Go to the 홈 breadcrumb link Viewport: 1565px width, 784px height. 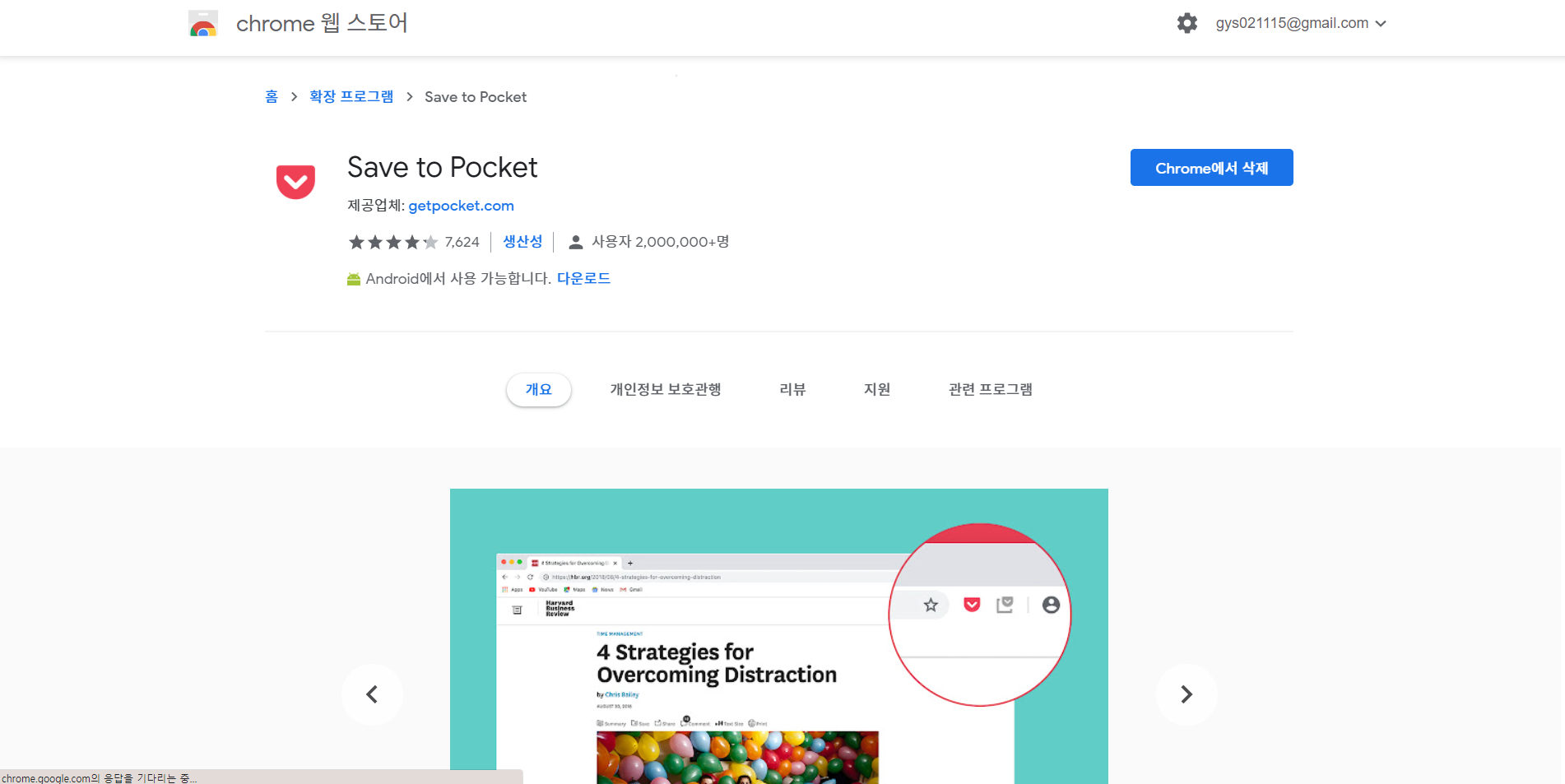coord(272,97)
